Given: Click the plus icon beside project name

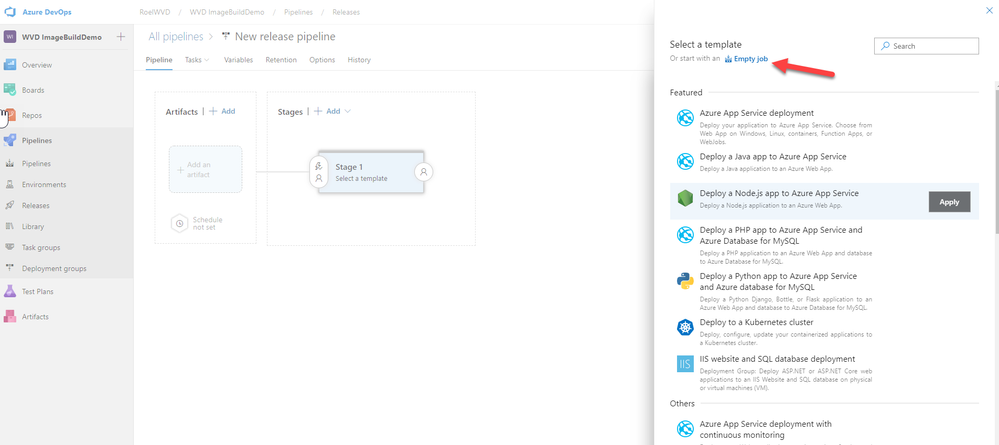Looking at the screenshot, I should tap(121, 37).
